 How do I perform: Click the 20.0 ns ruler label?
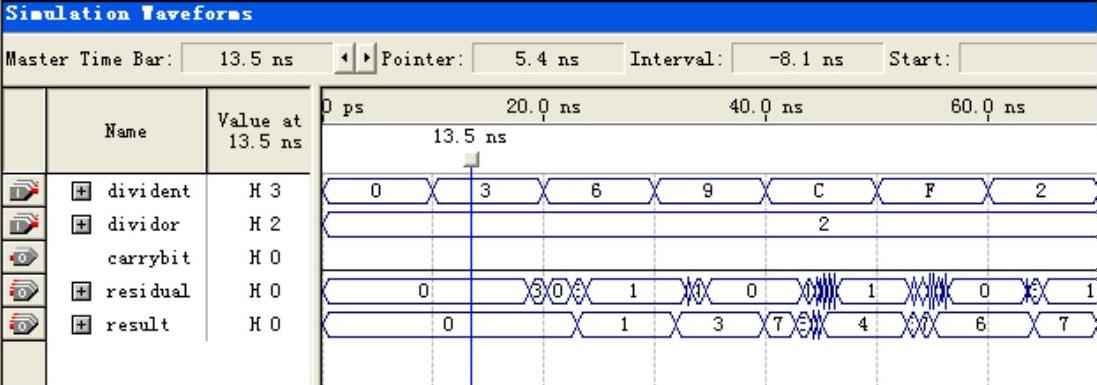(543, 107)
